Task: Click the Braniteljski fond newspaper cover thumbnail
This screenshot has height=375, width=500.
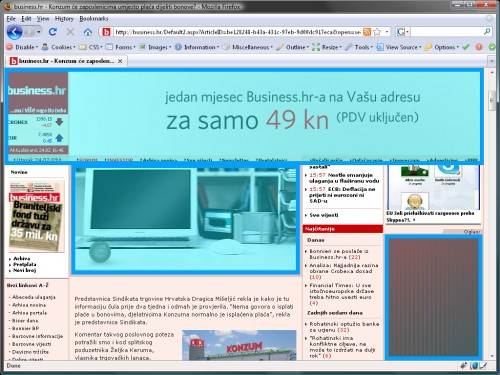Action: click(36, 216)
